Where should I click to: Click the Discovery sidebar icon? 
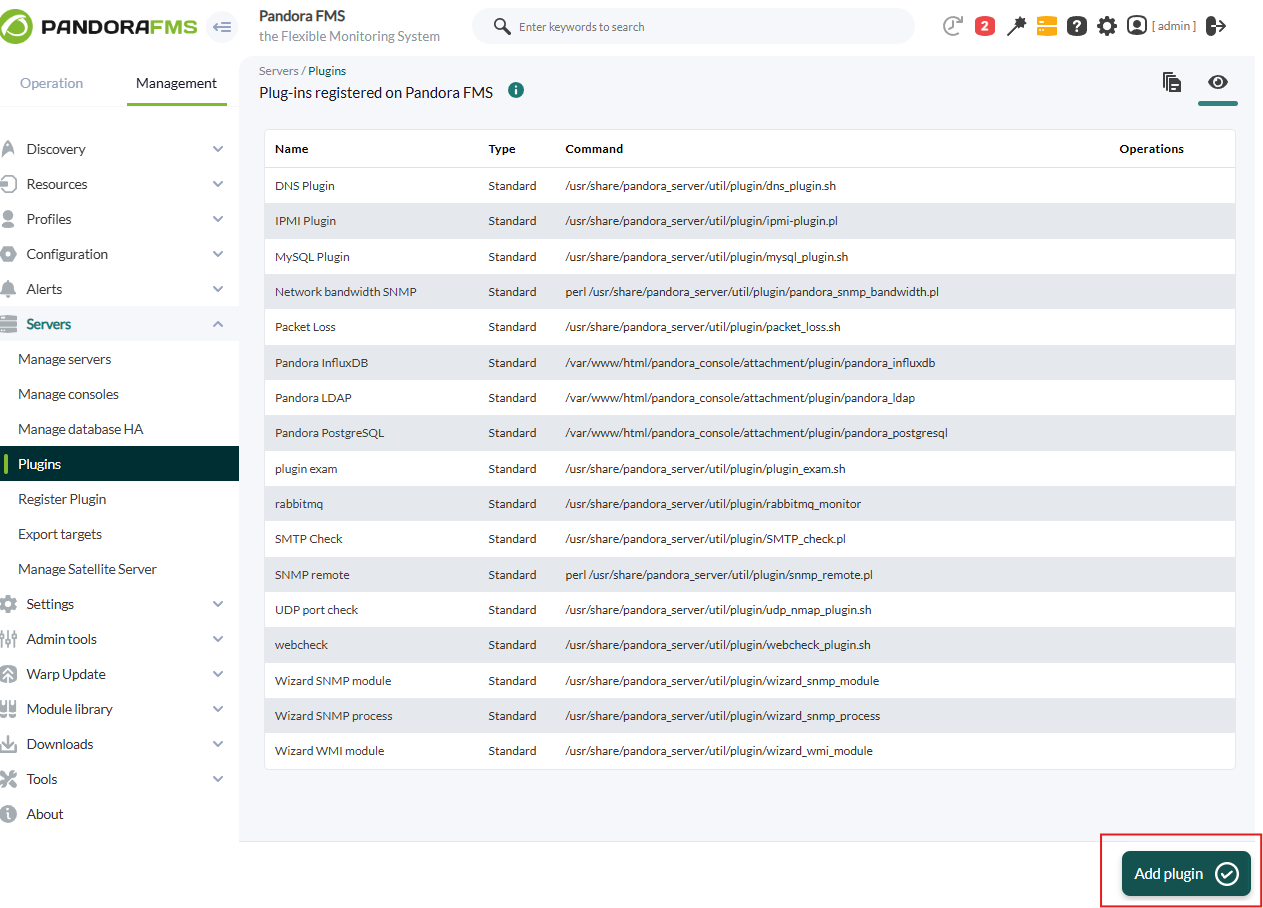pos(8,149)
